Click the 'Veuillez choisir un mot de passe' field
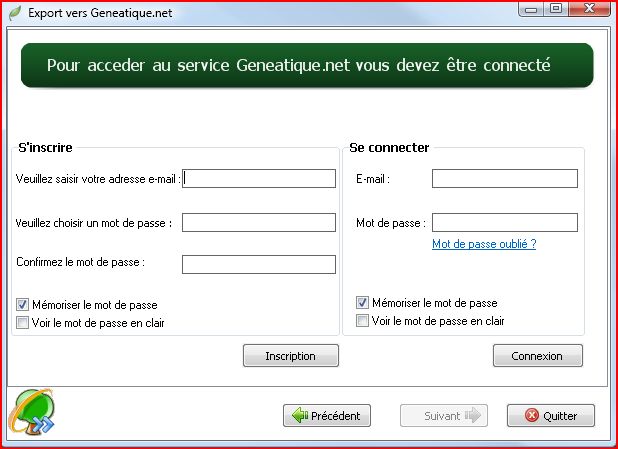 [259, 223]
